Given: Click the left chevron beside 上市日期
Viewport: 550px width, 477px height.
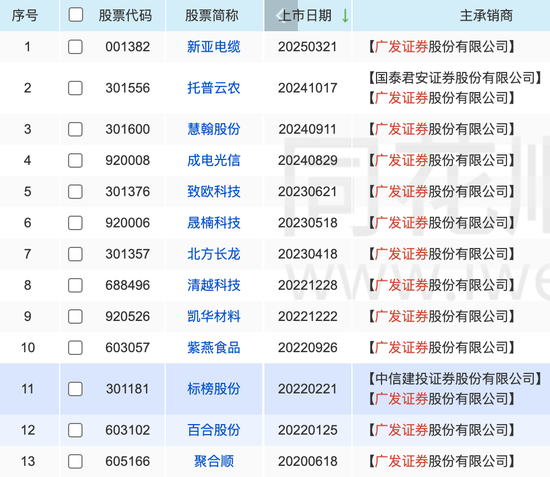Looking at the screenshot, I should click(x=280, y=15).
